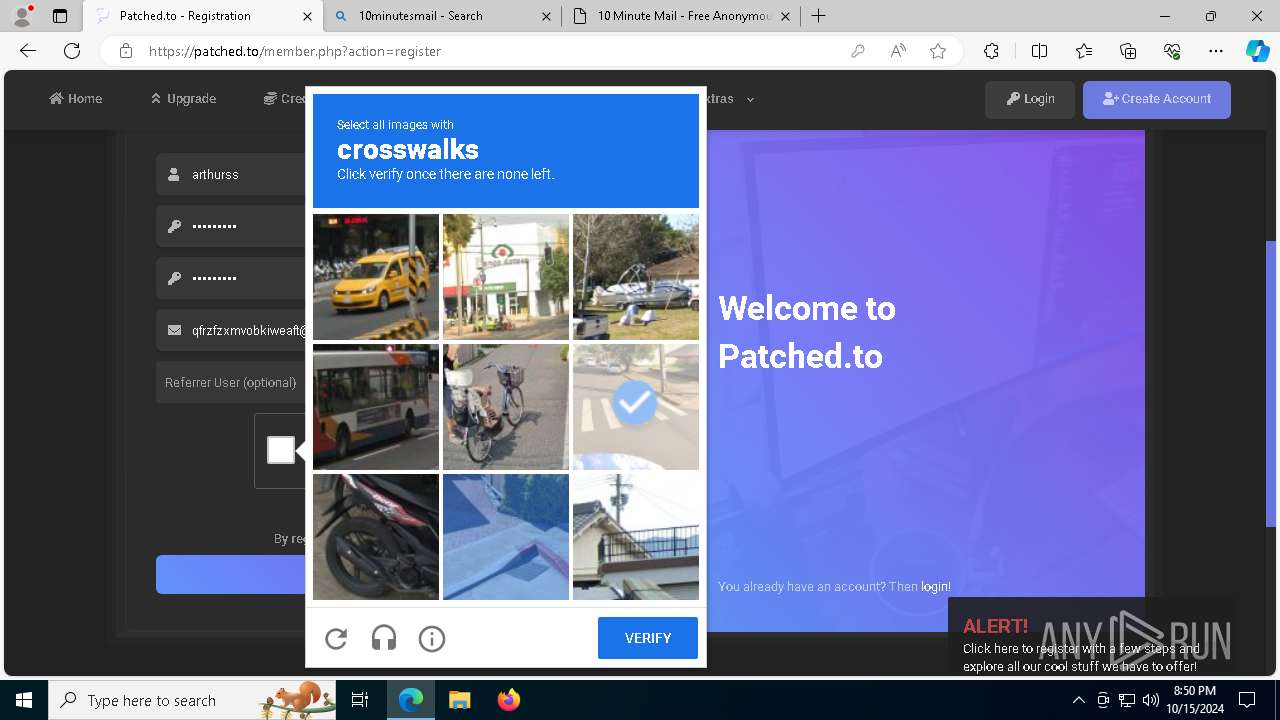Select the house with balcony captcha tile
This screenshot has width=1280, height=720.
[636, 537]
